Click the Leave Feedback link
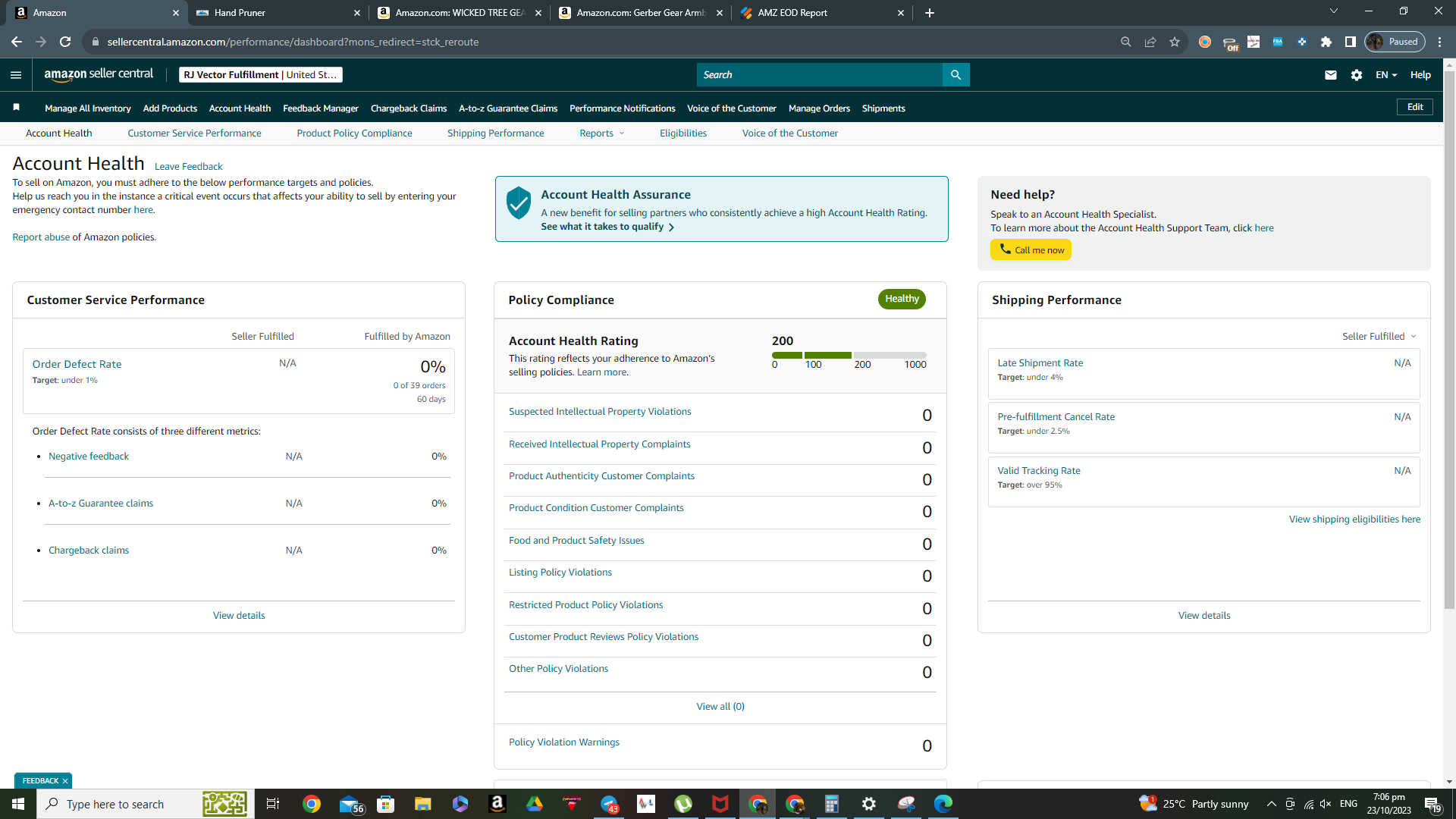Screen dimensions: 1456x819 [x=188, y=166]
